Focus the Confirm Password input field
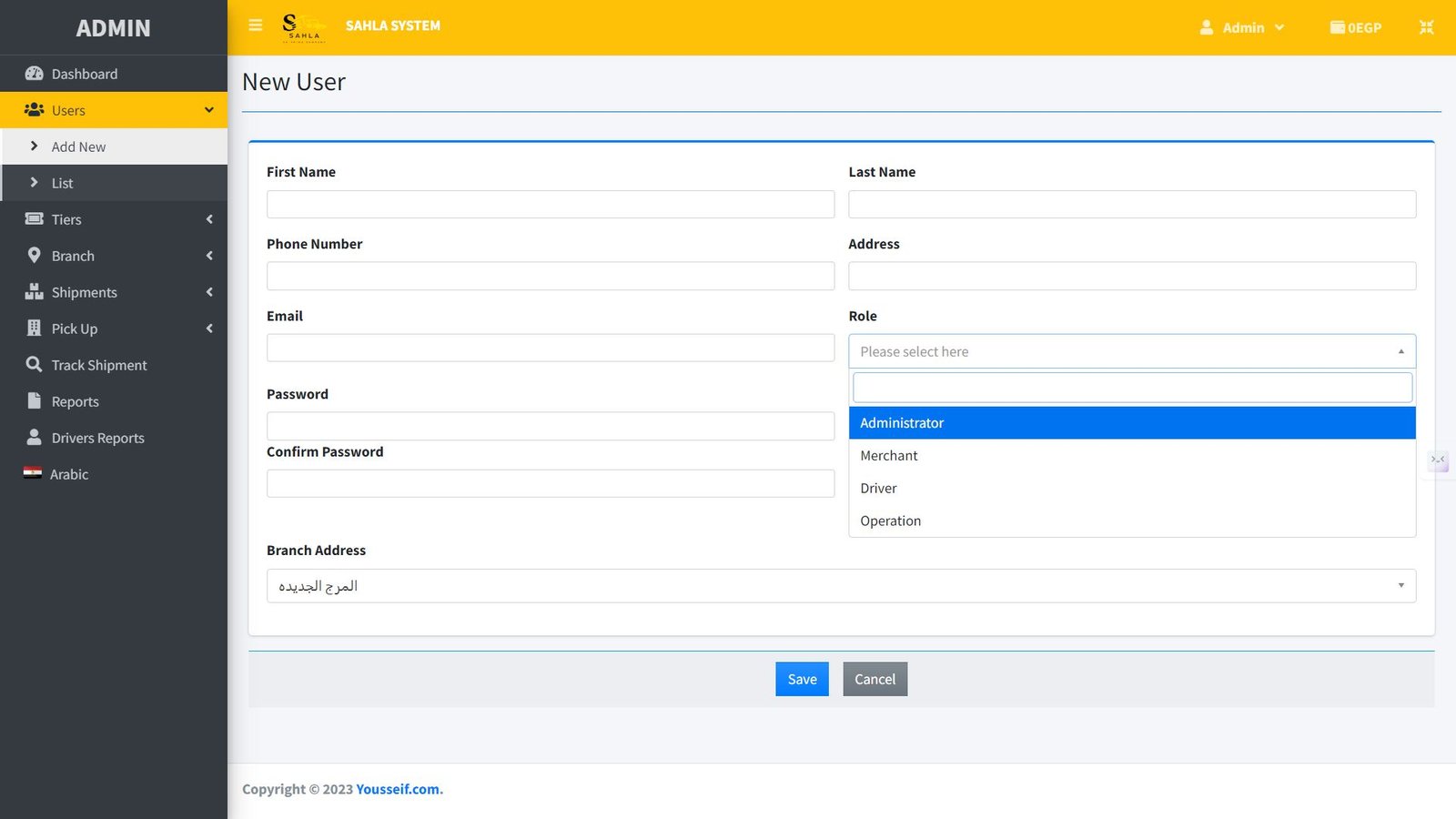This screenshot has height=819, width=1456. (551, 483)
